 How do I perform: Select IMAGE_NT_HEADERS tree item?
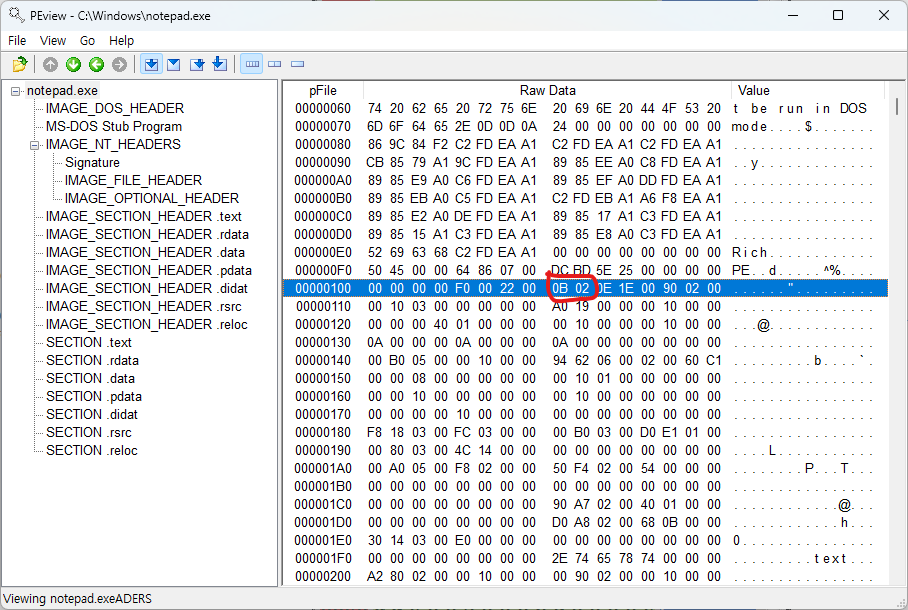coord(113,144)
